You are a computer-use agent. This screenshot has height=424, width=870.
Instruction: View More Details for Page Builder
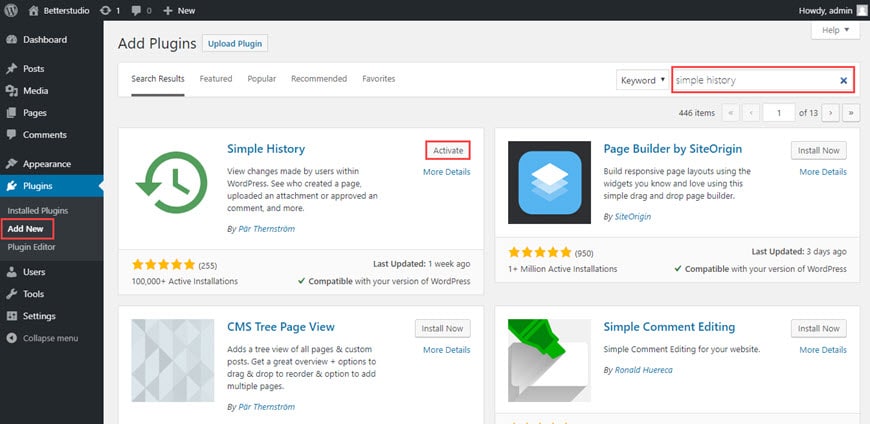coord(823,172)
